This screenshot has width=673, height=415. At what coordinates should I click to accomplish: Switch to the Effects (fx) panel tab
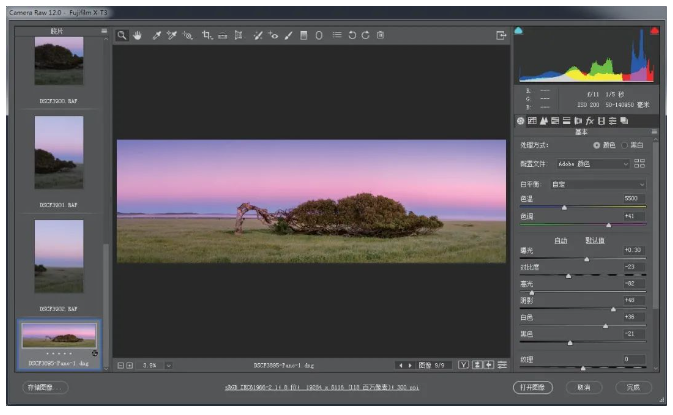tap(590, 120)
